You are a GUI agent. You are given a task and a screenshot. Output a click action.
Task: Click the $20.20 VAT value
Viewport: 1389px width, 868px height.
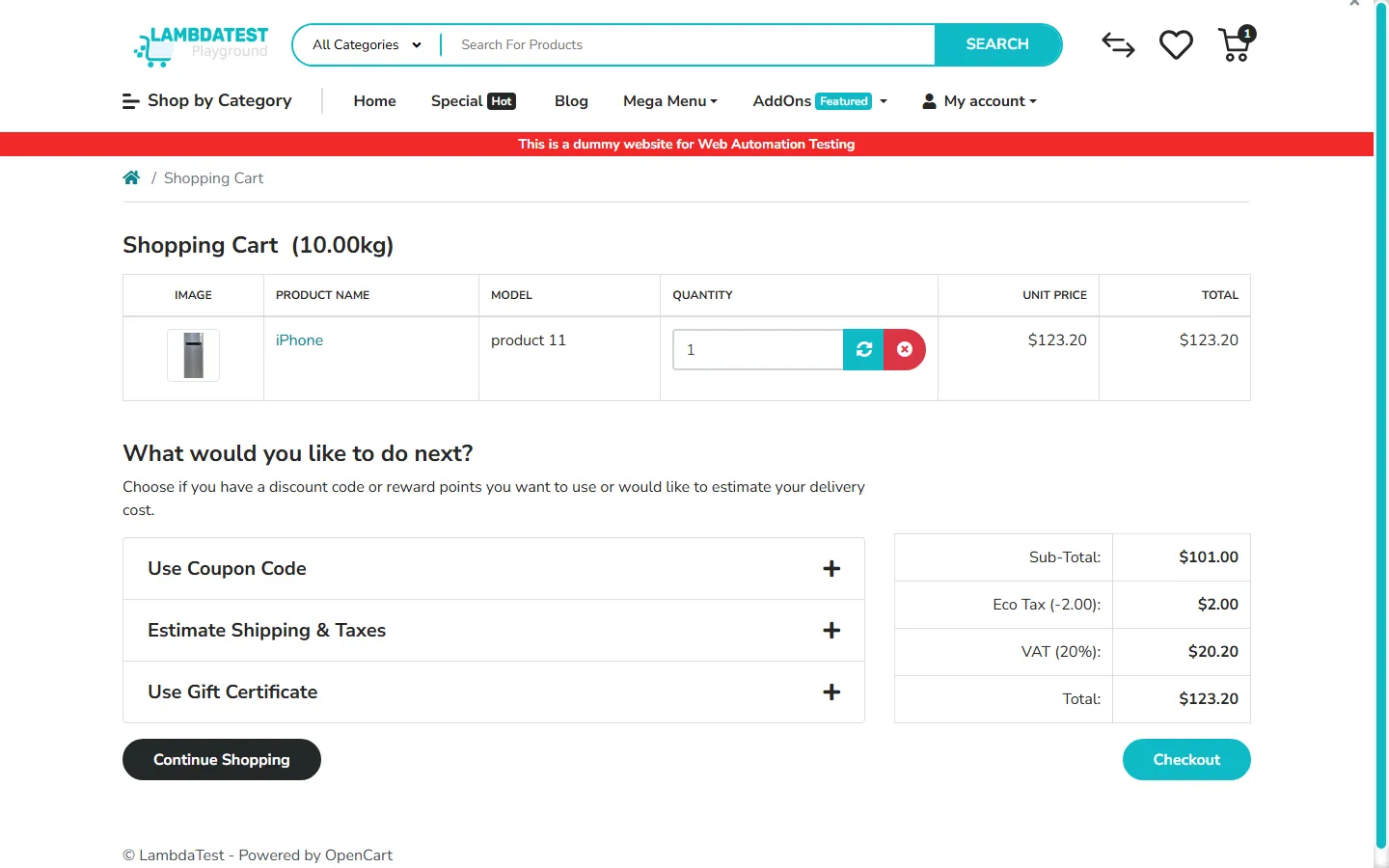1213,652
